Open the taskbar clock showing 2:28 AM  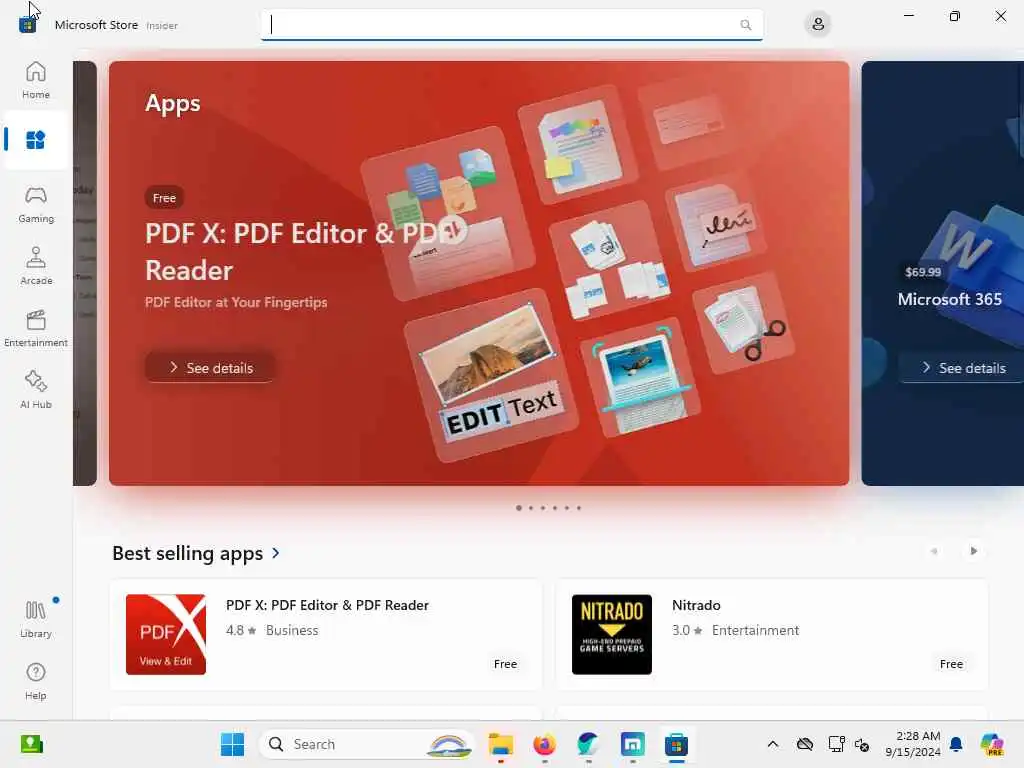point(913,744)
